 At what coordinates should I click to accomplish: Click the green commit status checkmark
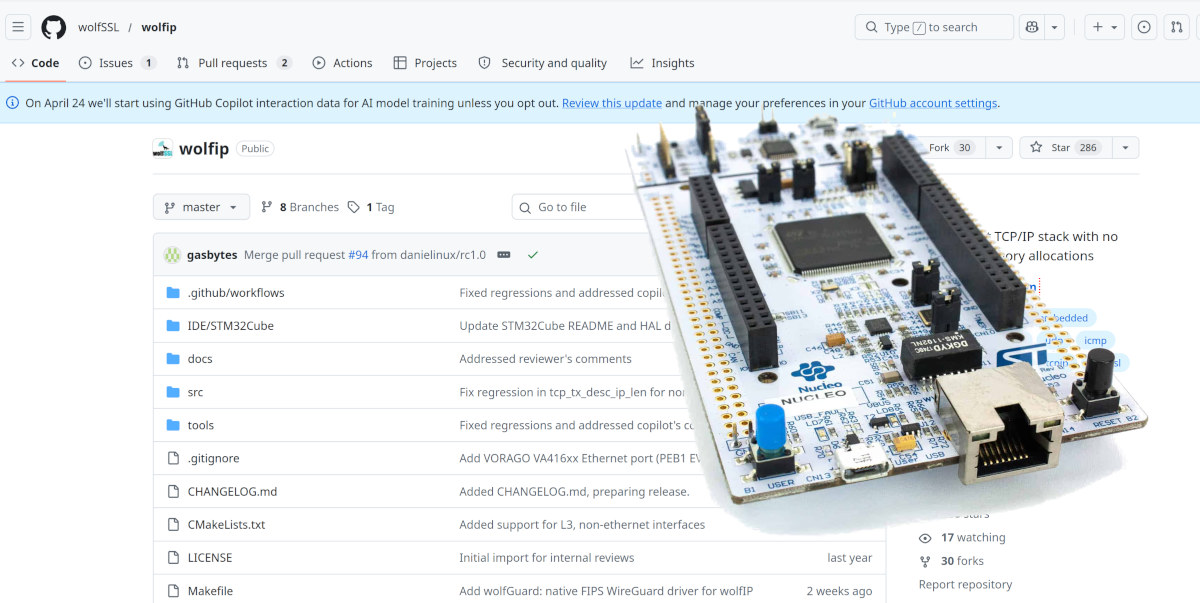[x=533, y=255]
